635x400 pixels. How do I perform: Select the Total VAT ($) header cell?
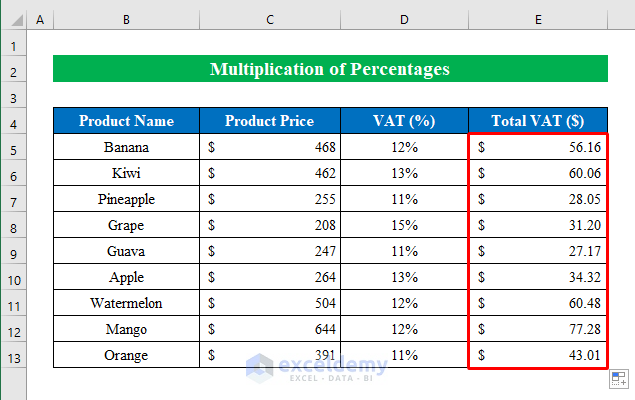538,121
